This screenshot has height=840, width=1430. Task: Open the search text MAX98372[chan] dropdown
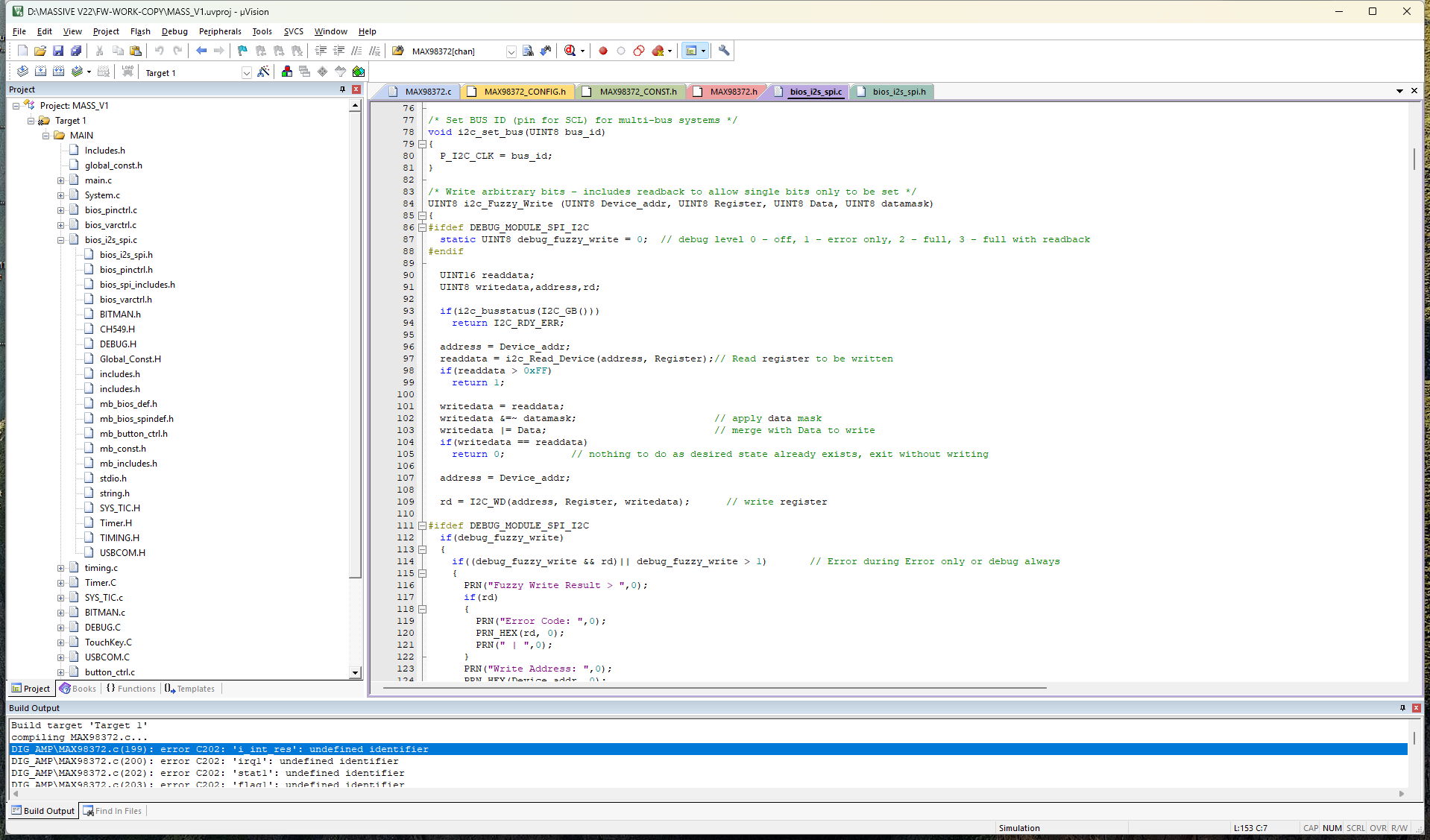(x=511, y=51)
